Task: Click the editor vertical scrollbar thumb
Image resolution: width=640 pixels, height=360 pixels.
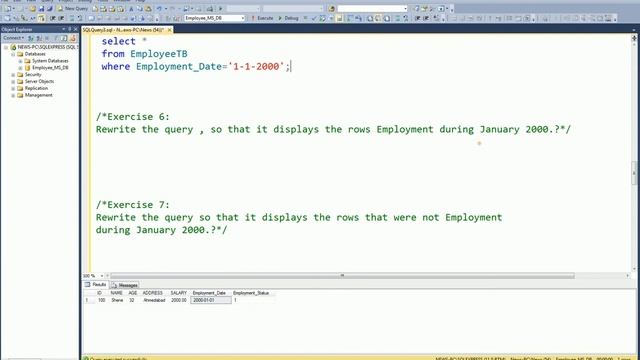Action: point(634,173)
